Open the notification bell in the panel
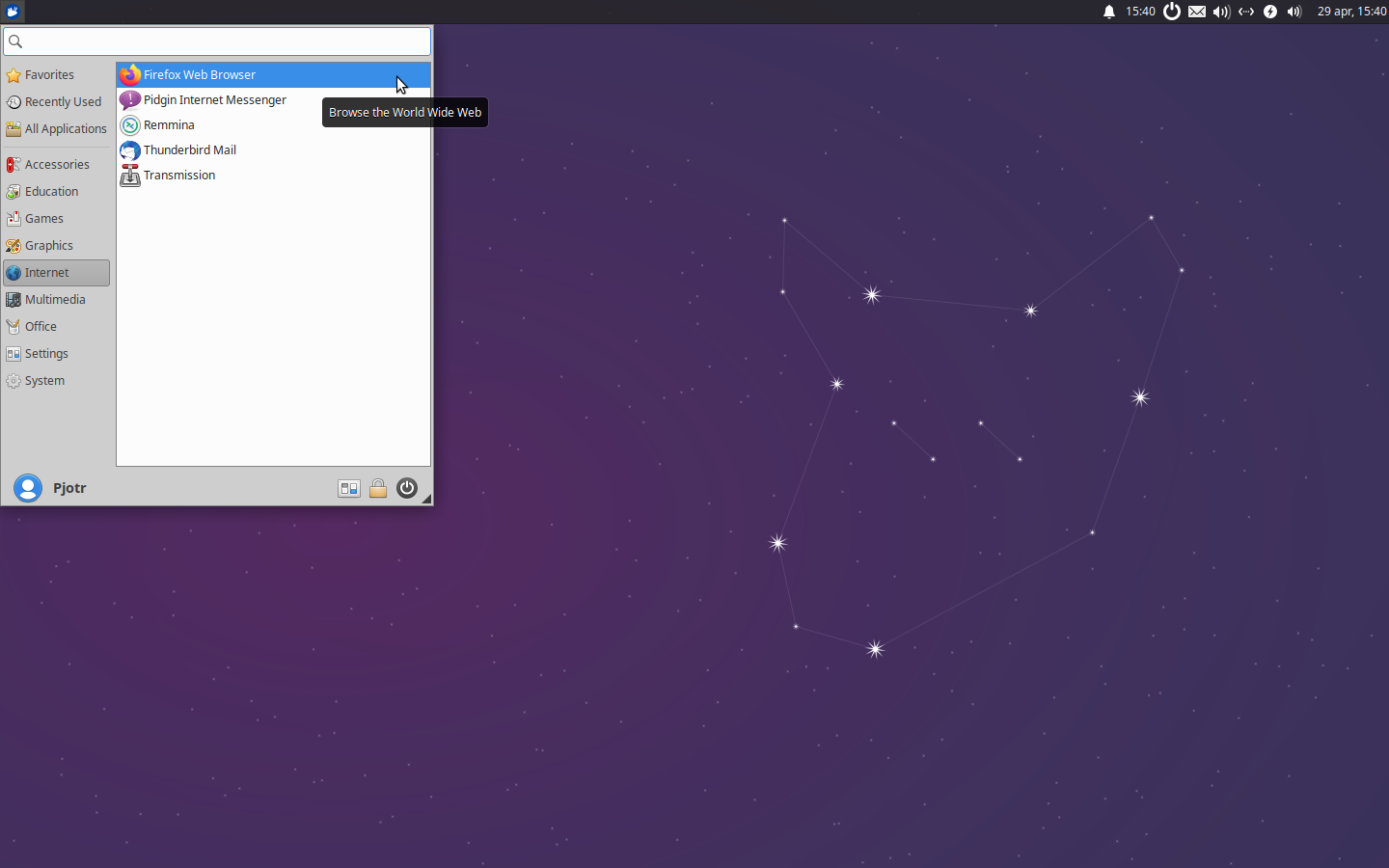The width and height of the screenshot is (1389, 868). (1107, 12)
